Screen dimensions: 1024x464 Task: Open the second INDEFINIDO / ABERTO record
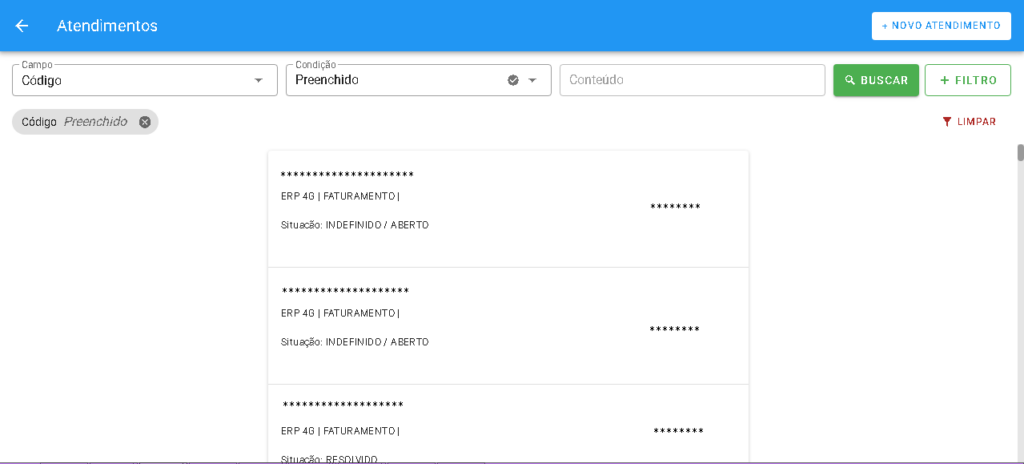[x=507, y=326]
